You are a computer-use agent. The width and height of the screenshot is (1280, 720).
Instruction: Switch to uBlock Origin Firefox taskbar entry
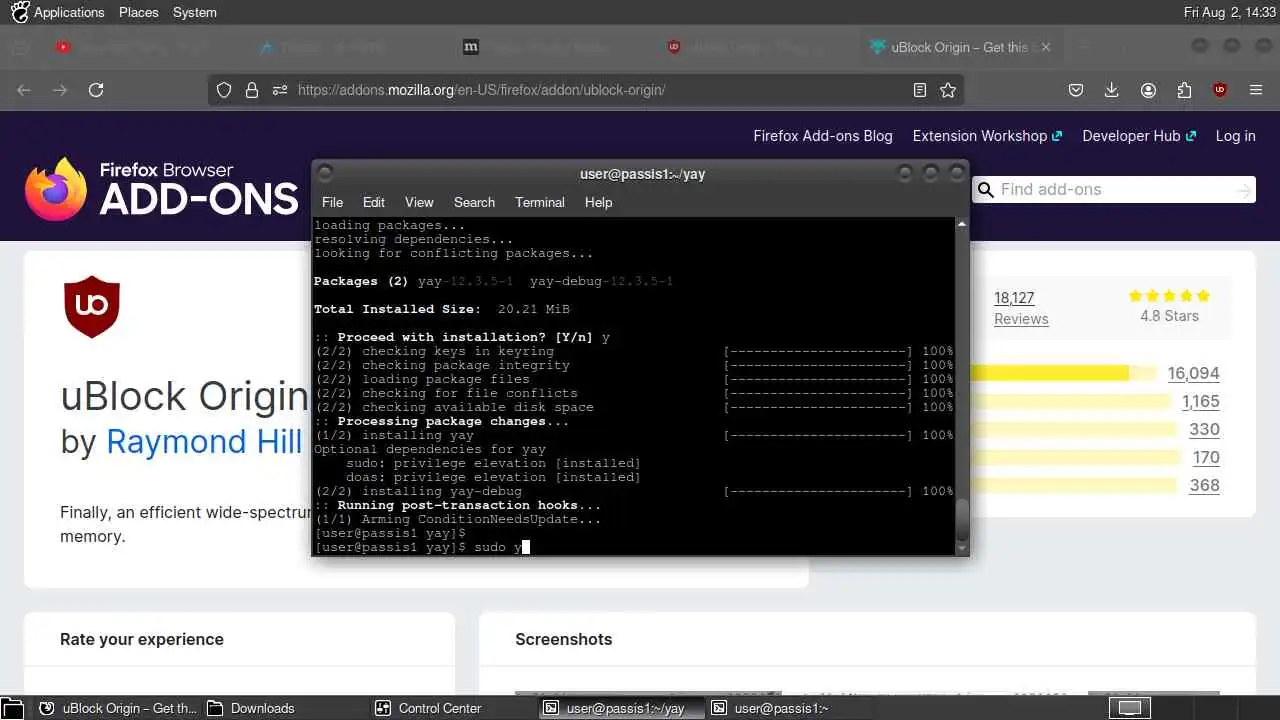118,708
